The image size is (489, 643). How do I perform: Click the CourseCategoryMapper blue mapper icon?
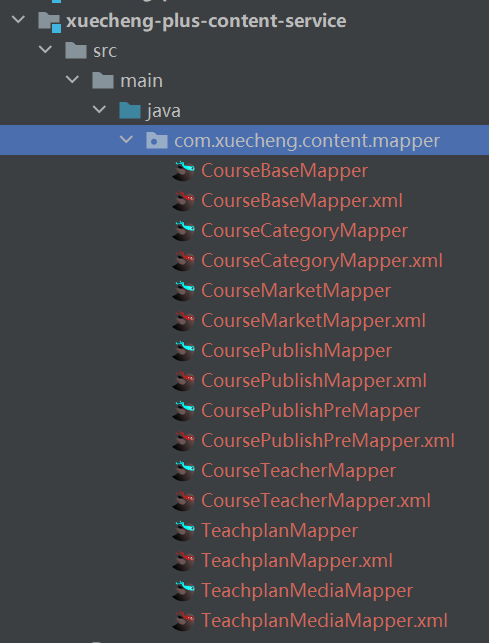[x=183, y=231]
